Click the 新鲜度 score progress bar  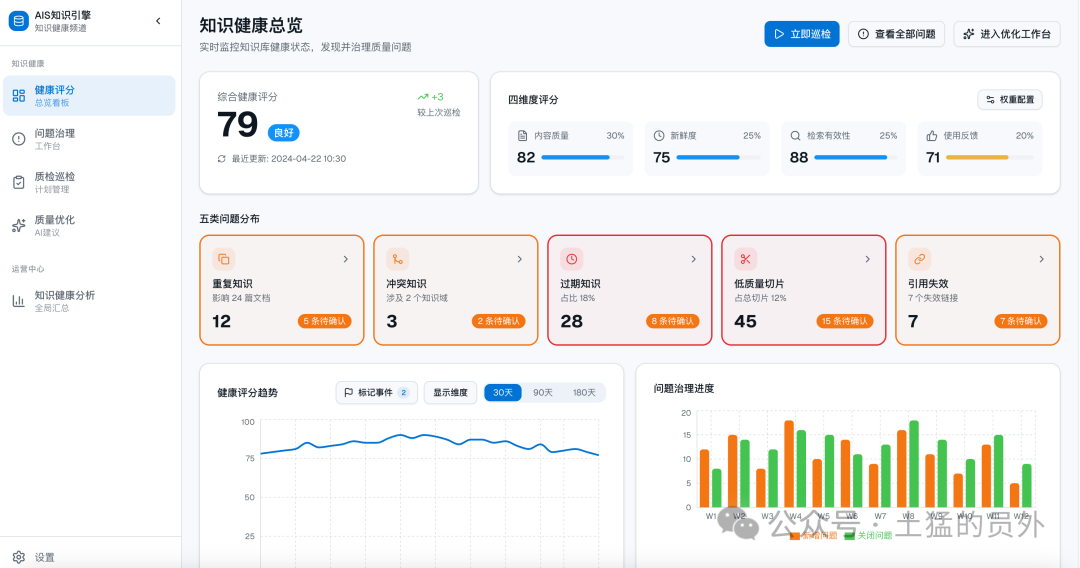[x=718, y=158]
